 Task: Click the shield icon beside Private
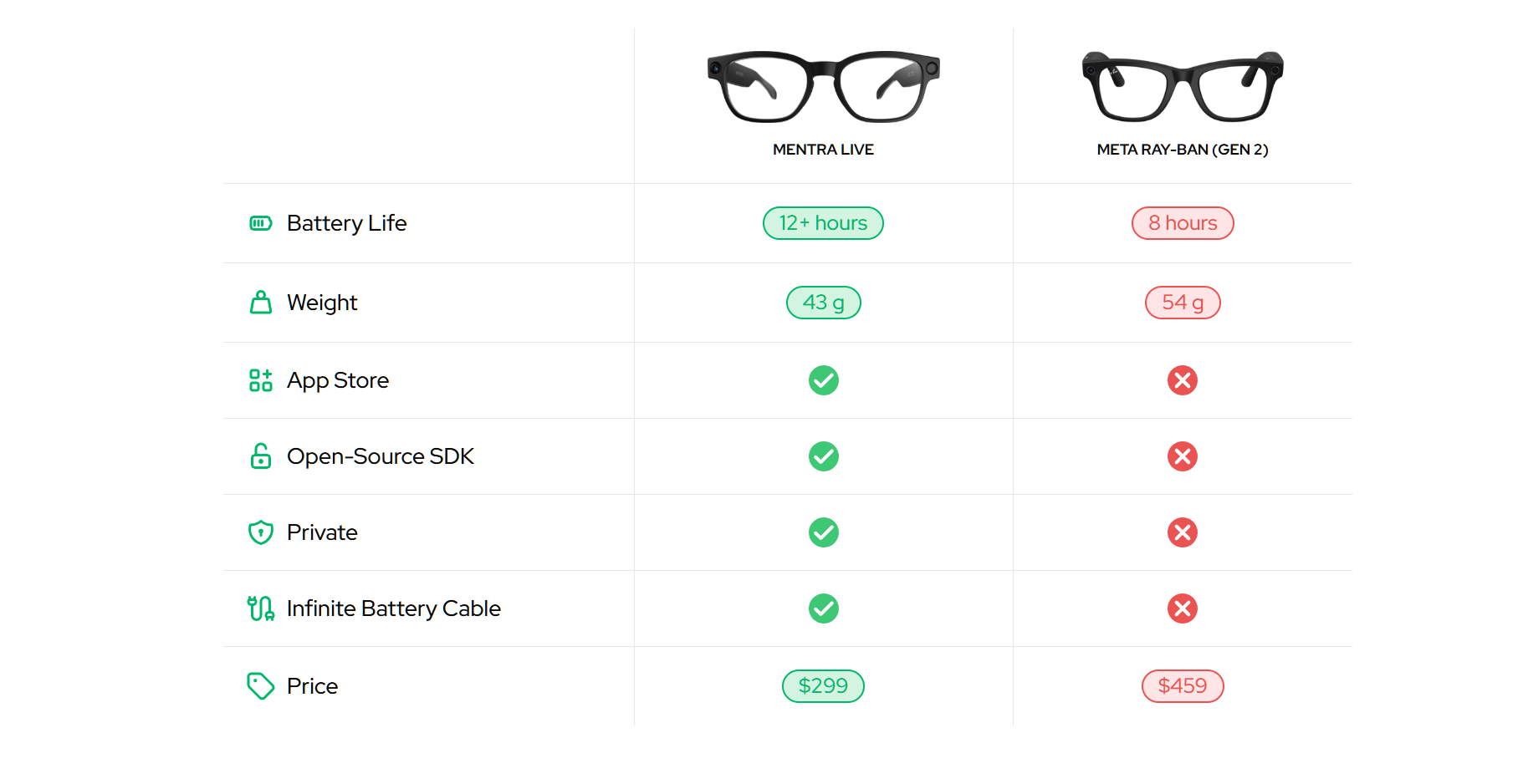[261, 532]
